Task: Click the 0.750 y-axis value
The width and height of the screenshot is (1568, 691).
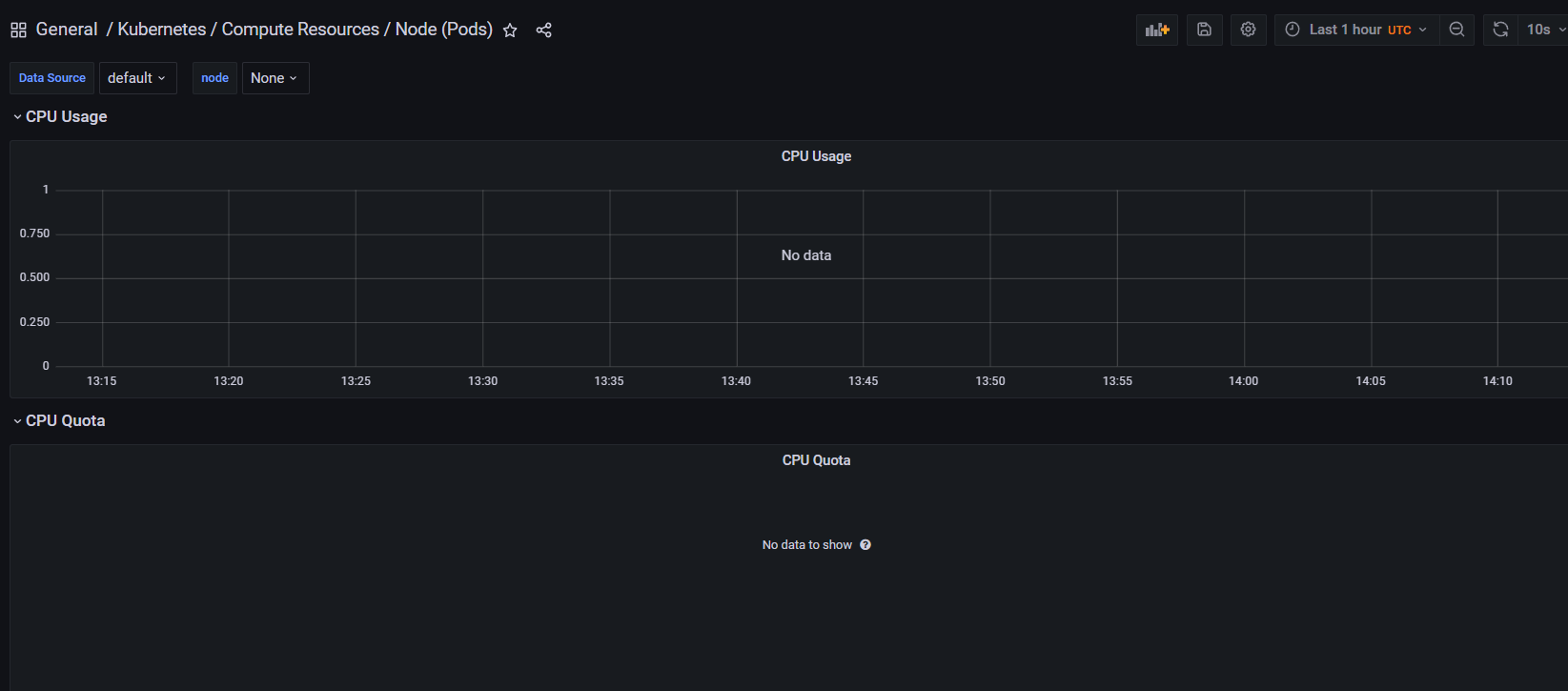Action: [x=35, y=234]
